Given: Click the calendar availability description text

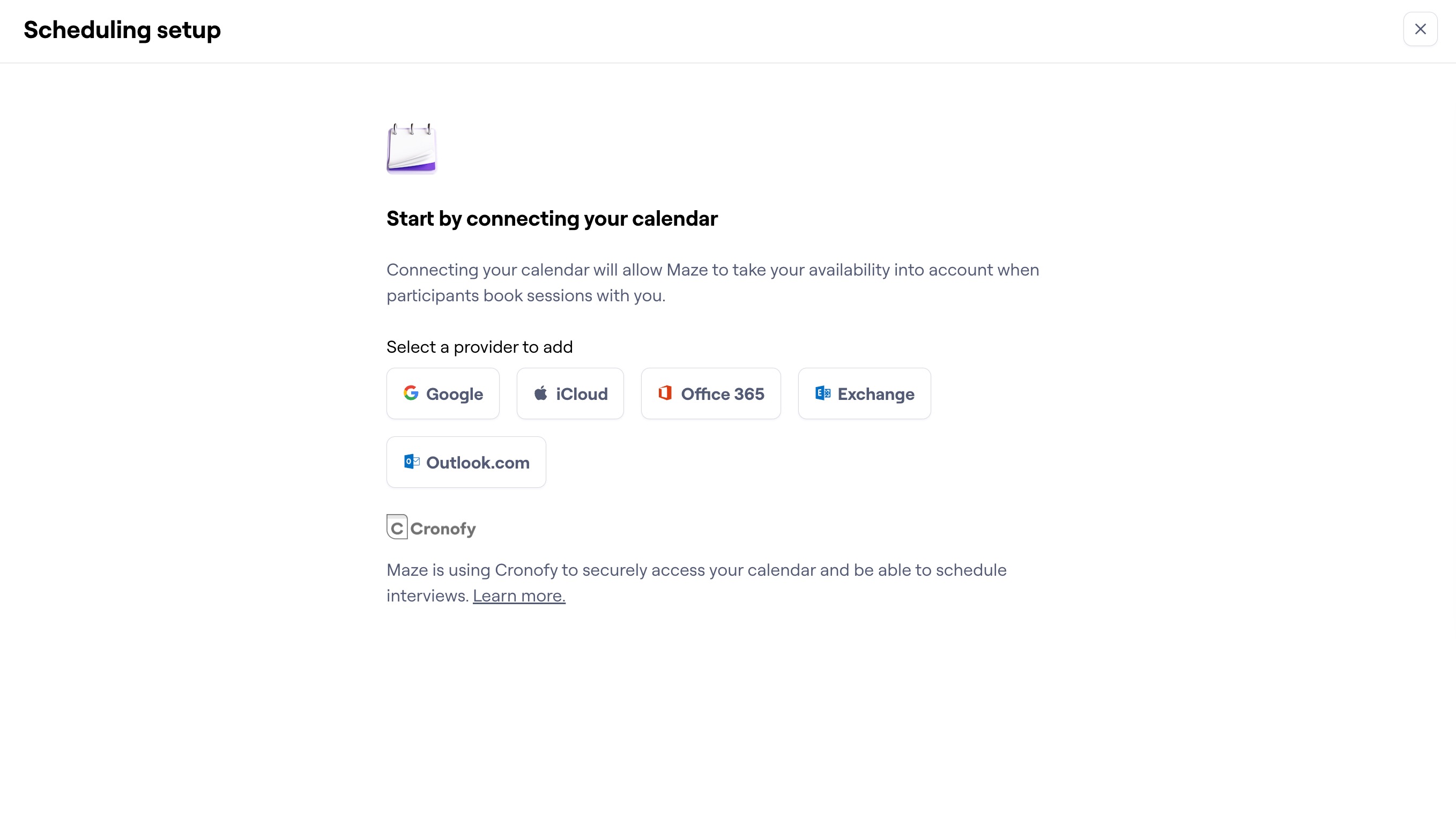Looking at the screenshot, I should (x=712, y=283).
